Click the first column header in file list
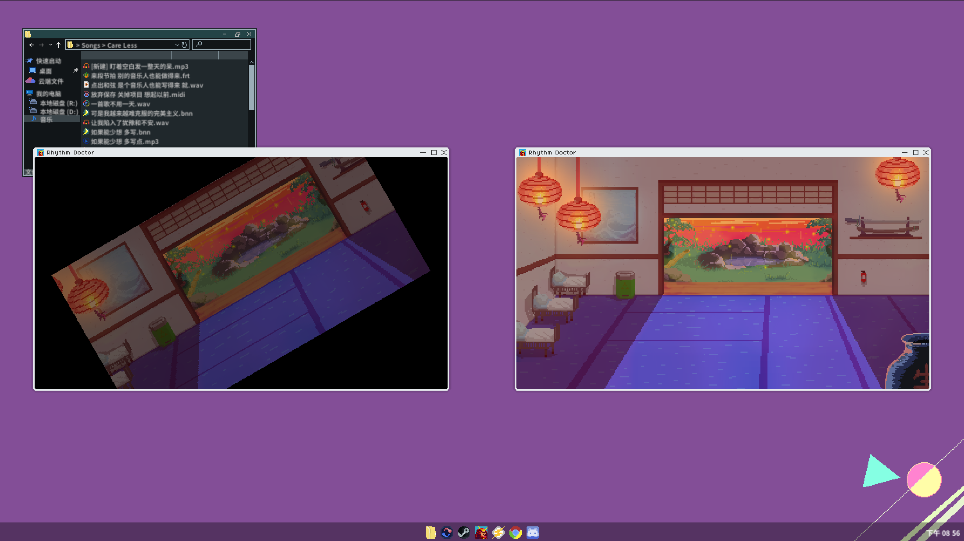 [x=126, y=55]
